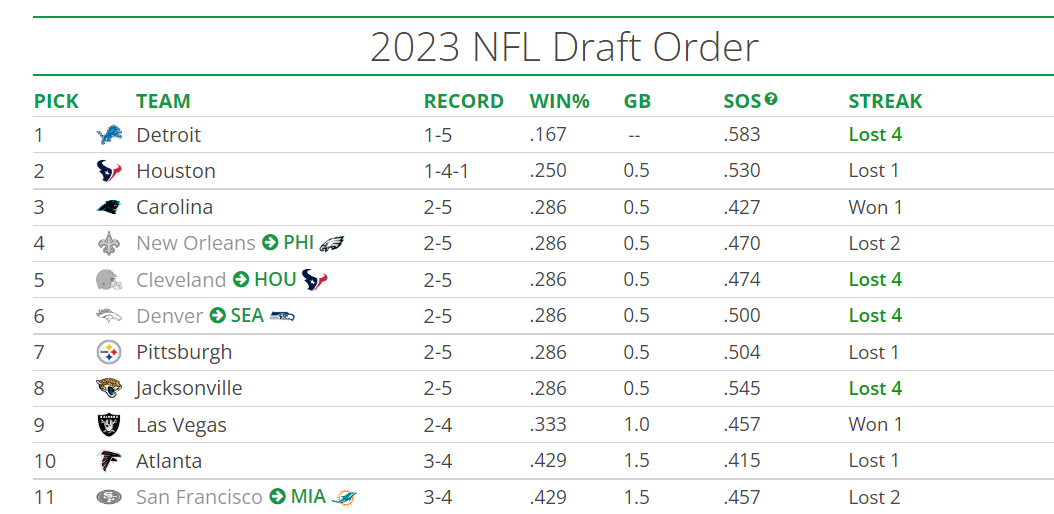
Task: Click the Las Vegas Raiders logo icon
Action: coord(108,424)
